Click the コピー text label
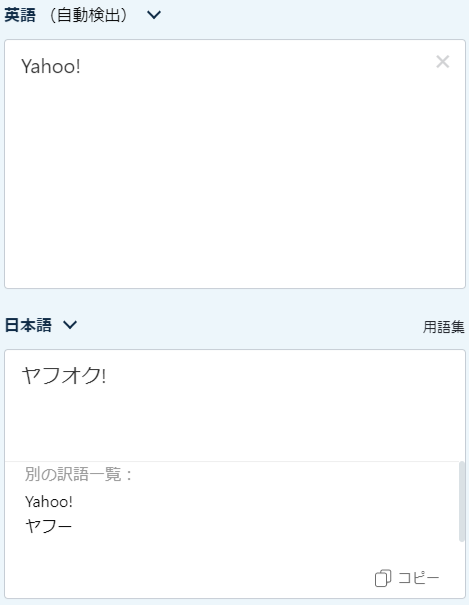This screenshot has width=469, height=605. tap(418, 578)
